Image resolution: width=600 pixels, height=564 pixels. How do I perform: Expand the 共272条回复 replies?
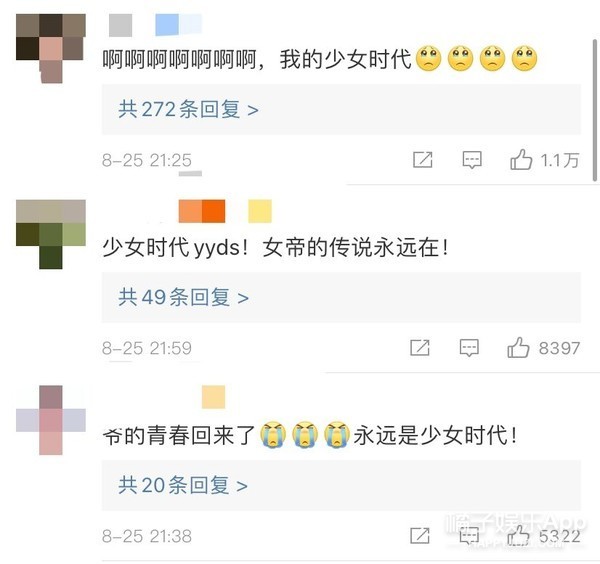tap(341, 109)
